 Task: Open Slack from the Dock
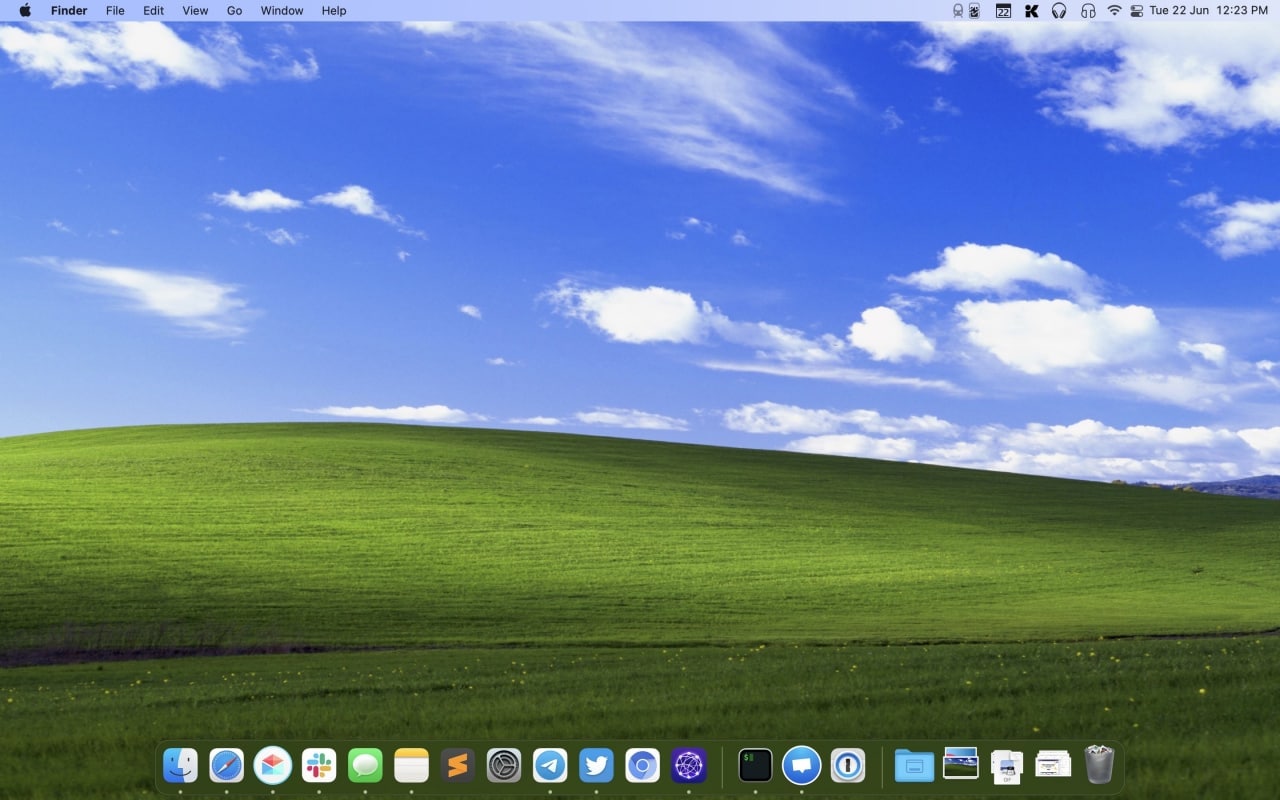click(x=319, y=766)
